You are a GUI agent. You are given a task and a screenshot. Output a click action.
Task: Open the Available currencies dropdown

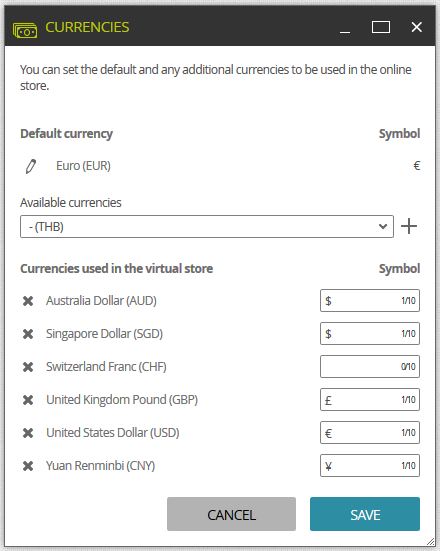click(x=207, y=227)
